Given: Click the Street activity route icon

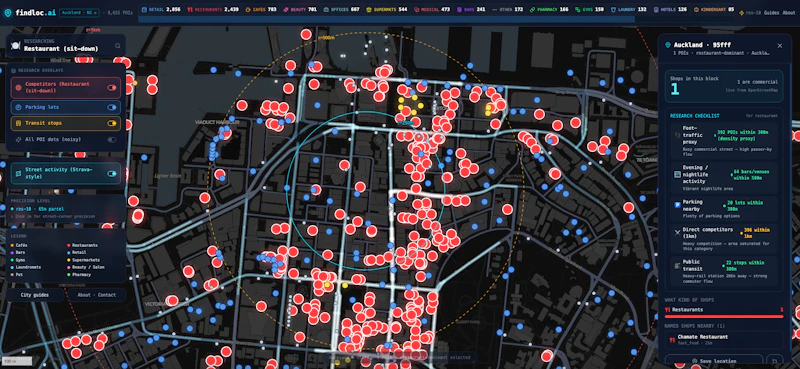Looking at the screenshot, I should (18, 174).
